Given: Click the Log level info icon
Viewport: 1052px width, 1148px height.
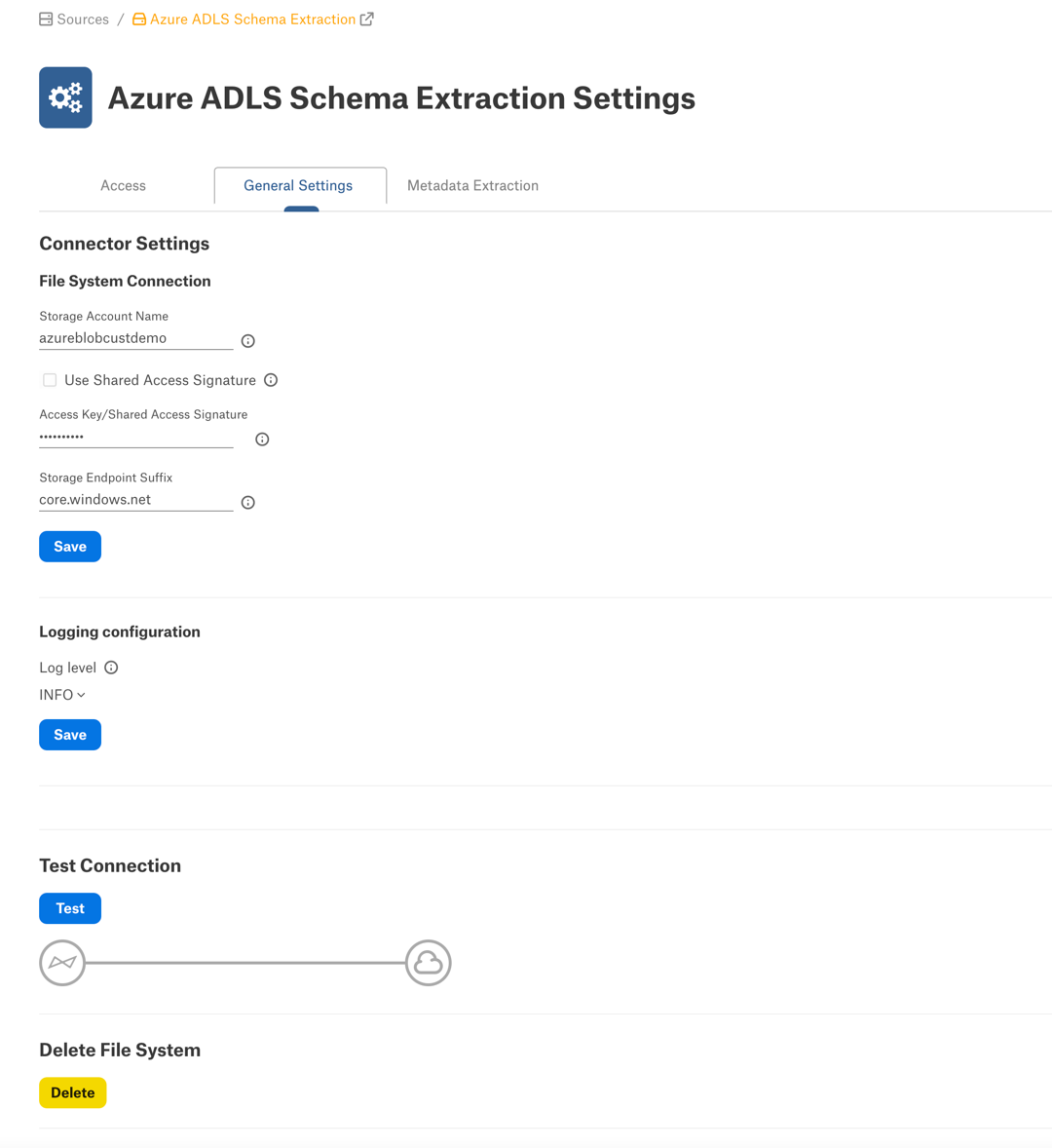Looking at the screenshot, I should pyautogui.click(x=111, y=668).
